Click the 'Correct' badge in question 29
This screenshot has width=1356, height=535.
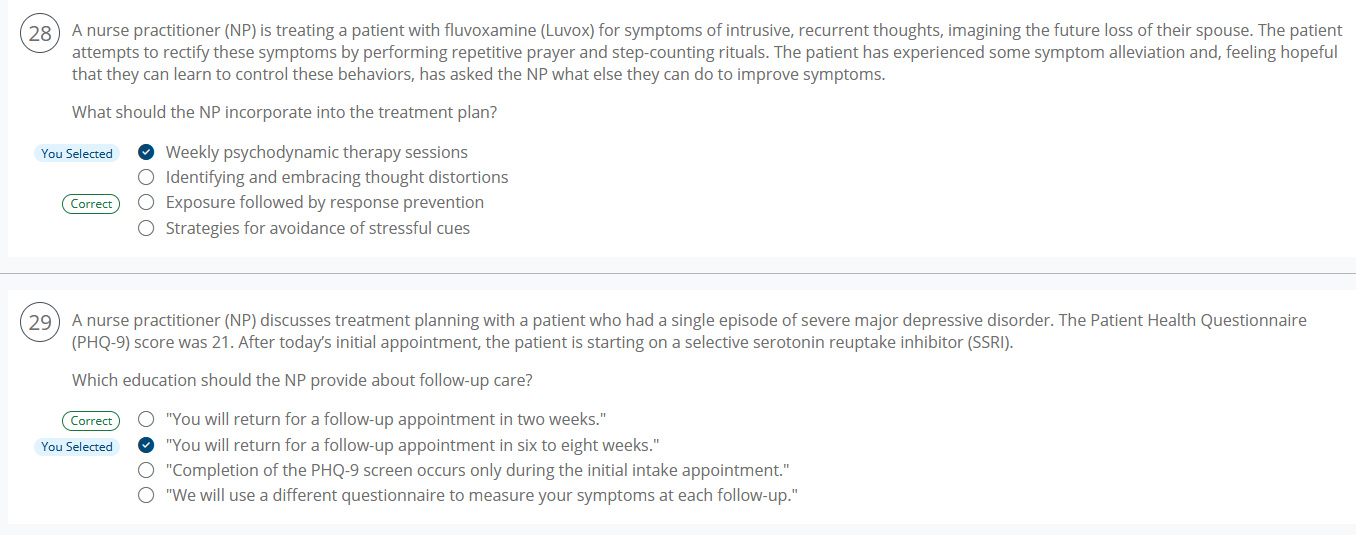click(x=91, y=421)
